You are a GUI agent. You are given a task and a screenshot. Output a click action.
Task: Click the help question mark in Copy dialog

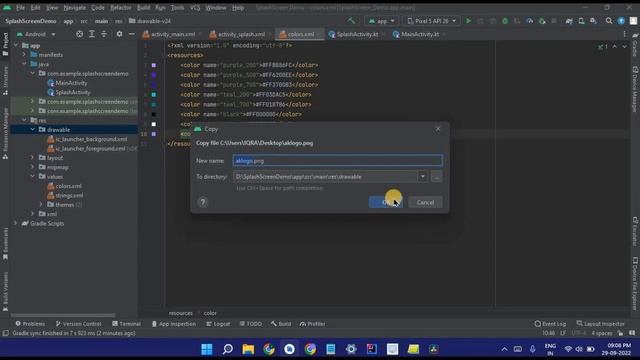tap(203, 202)
